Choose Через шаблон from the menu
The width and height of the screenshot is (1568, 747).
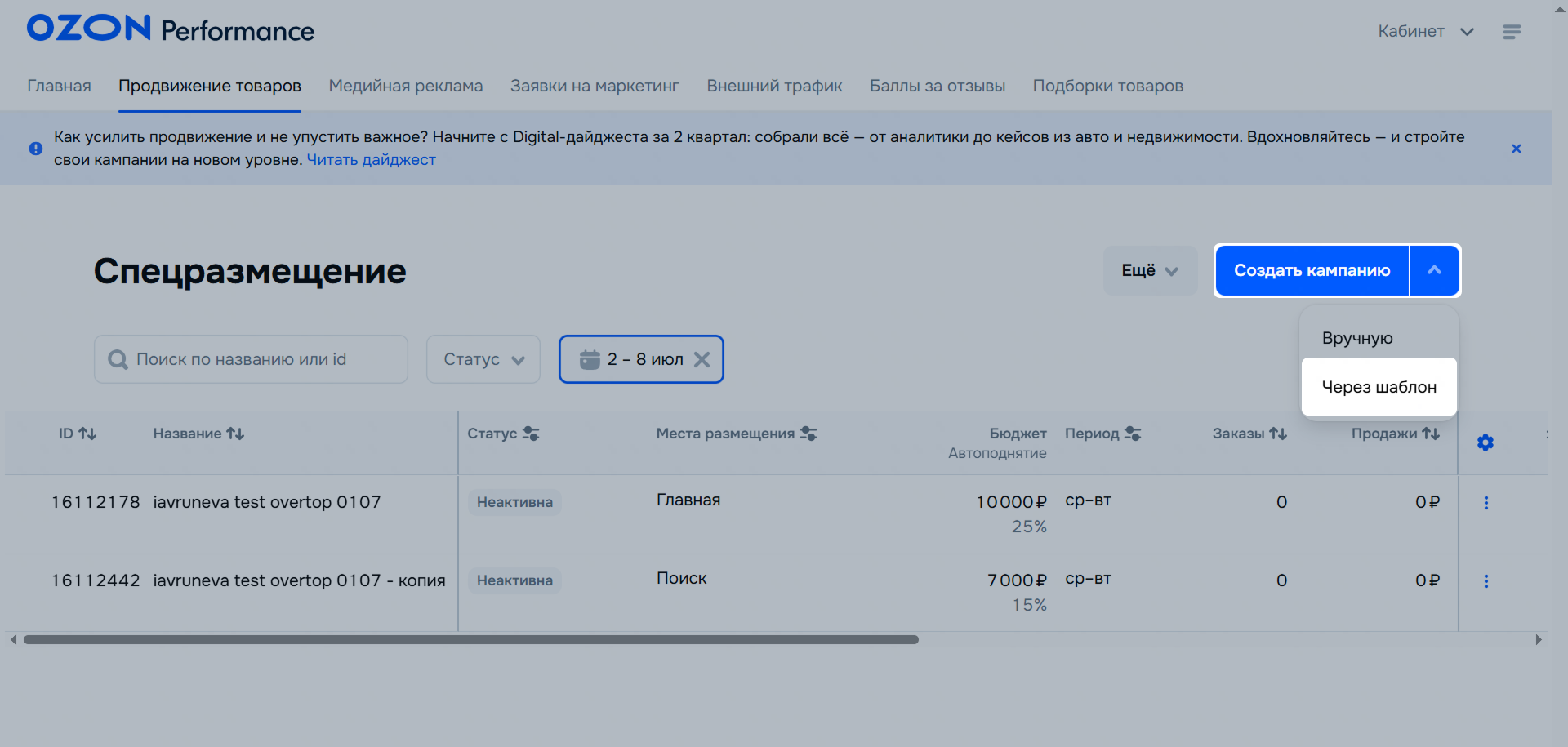[x=1379, y=387]
